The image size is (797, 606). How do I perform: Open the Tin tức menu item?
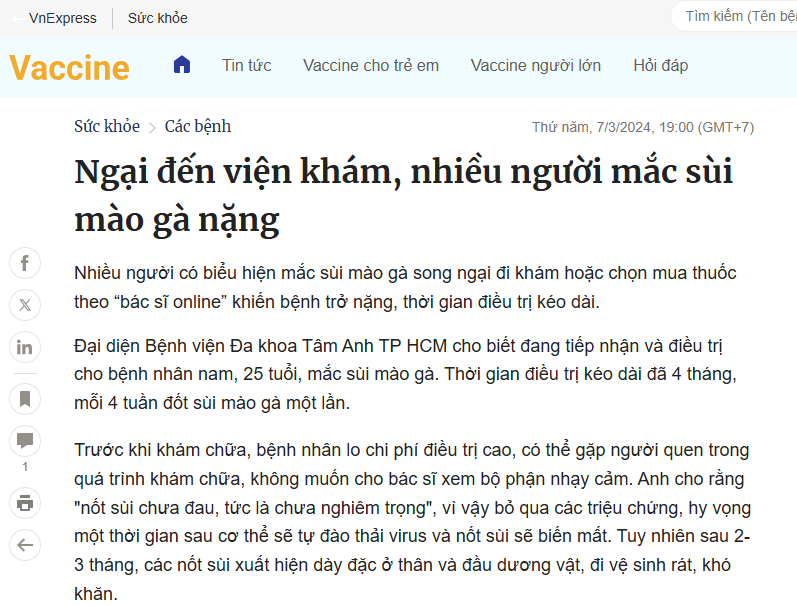click(247, 66)
